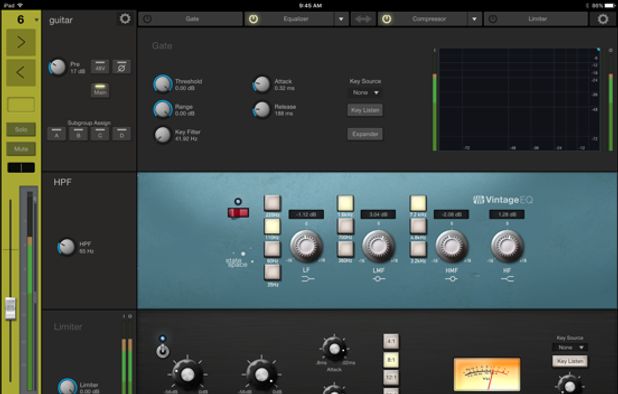Click compressor Key Listen button
The height and width of the screenshot is (394, 618).
pos(570,361)
